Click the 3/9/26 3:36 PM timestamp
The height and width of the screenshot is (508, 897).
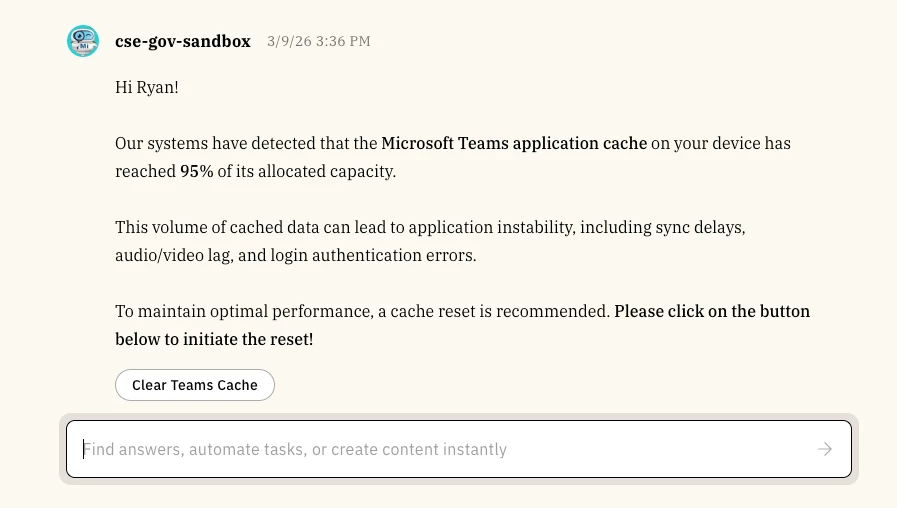tap(318, 41)
